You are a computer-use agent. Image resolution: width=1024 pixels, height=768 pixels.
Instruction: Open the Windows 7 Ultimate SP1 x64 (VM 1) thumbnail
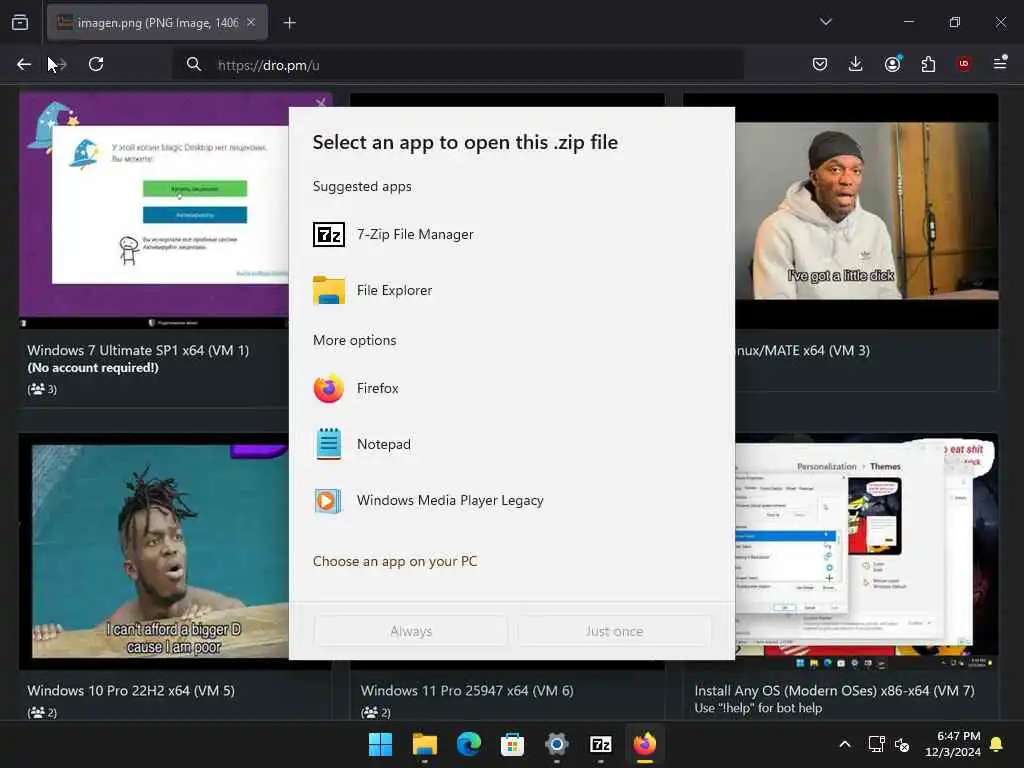153,210
